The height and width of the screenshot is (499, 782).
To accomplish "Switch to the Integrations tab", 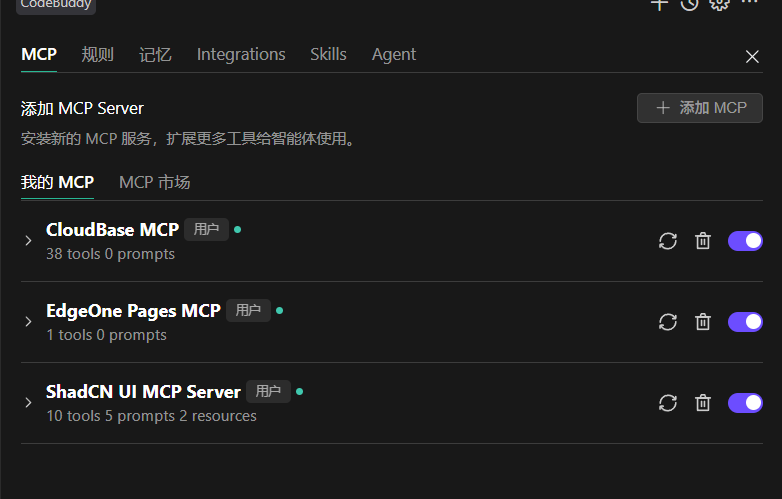I will [x=241, y=54].
